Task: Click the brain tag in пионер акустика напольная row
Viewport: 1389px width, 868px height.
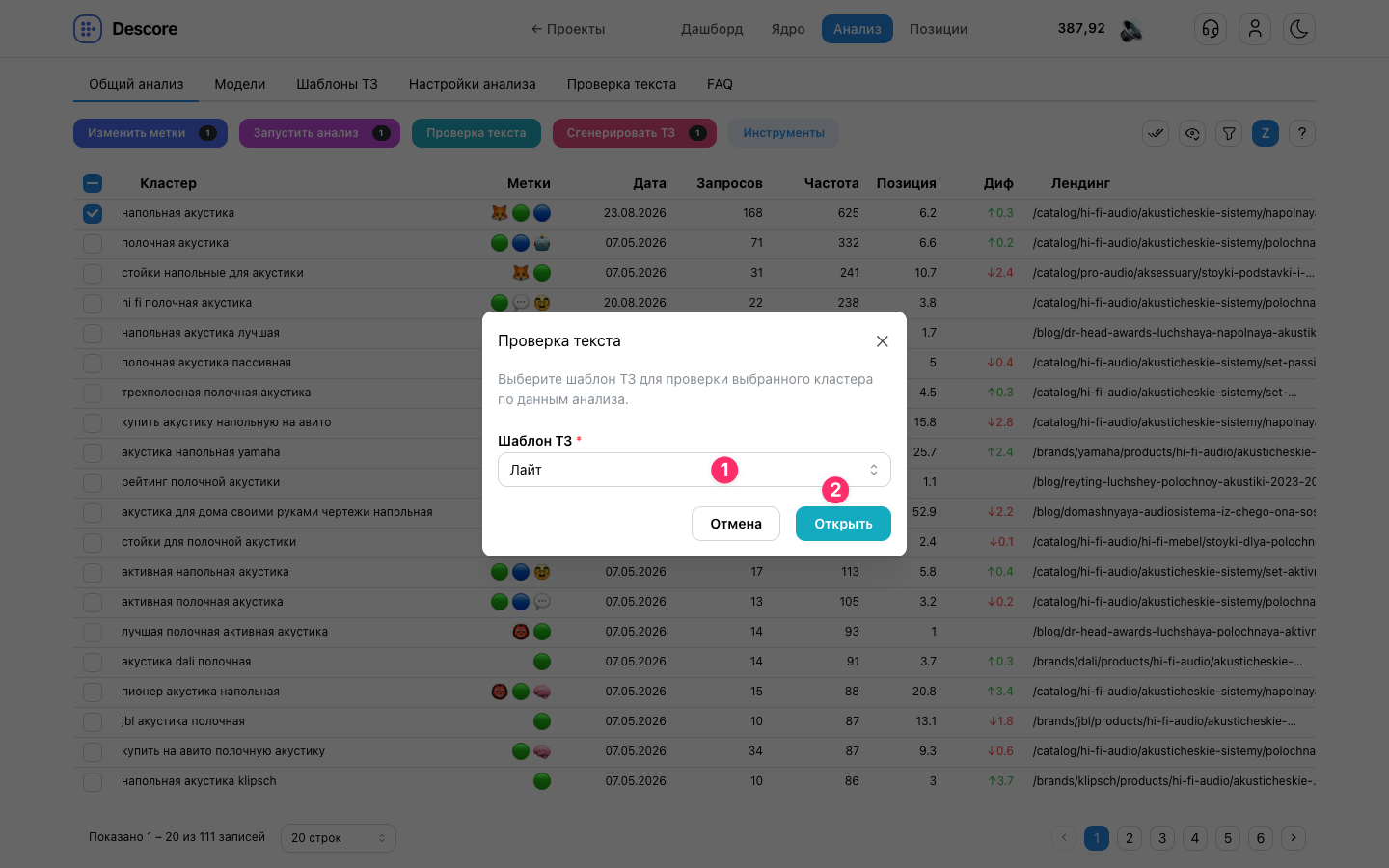Action: click(542, 692)
